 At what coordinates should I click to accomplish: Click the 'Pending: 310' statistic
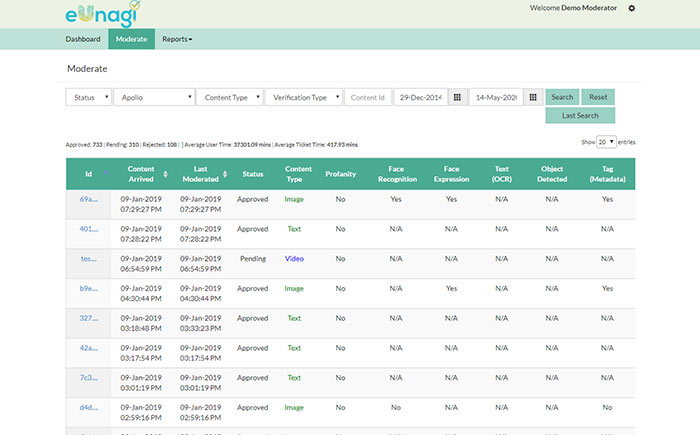(122, 145)
